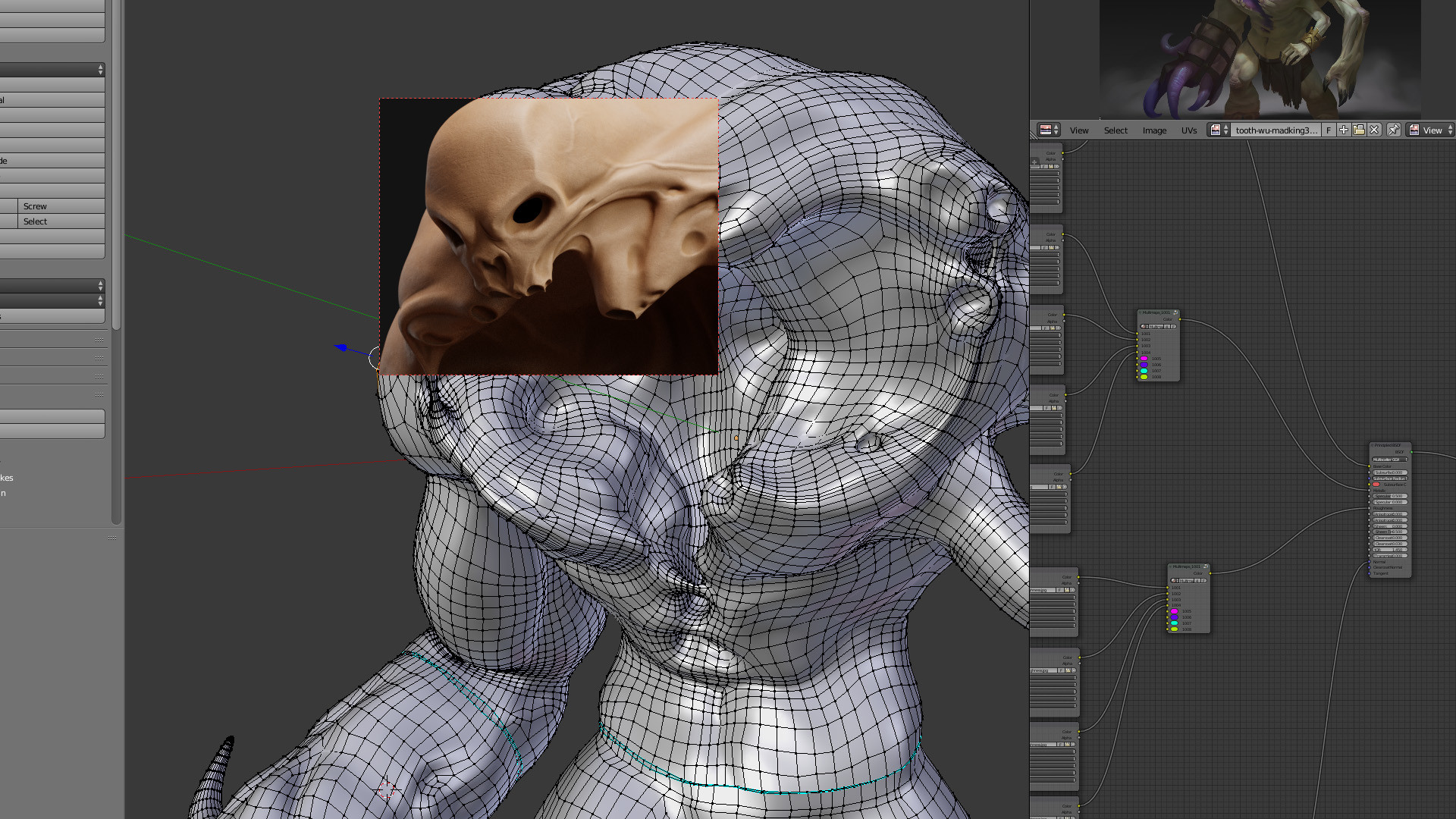
Task: Click the Select button in tool shelf
Action: pyautogui.click(x=62, y=221)
